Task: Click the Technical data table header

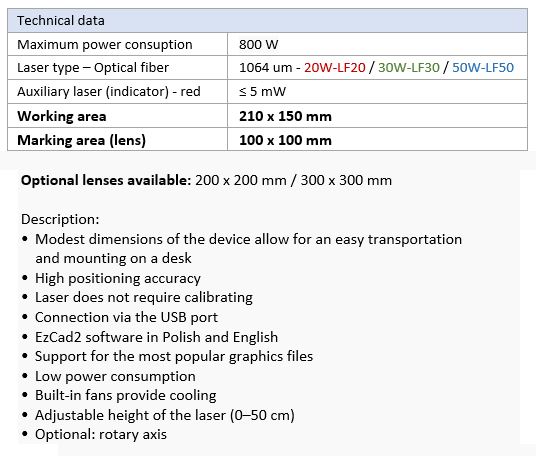Action: pos(267,21)
